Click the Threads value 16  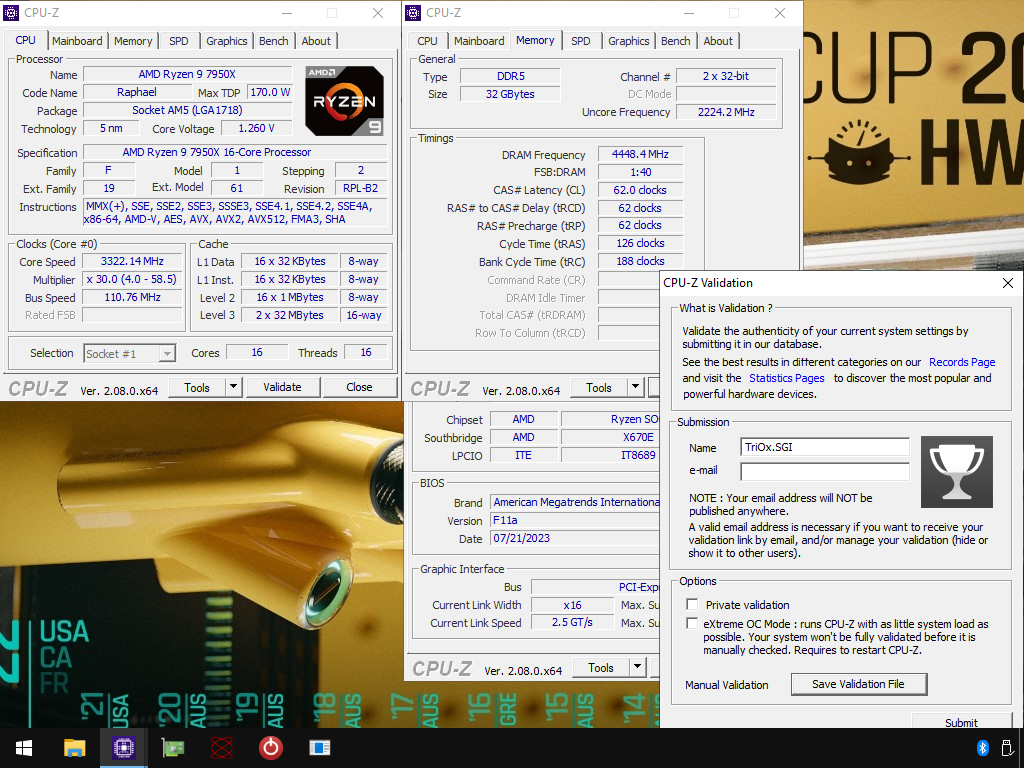pos(366,352)
